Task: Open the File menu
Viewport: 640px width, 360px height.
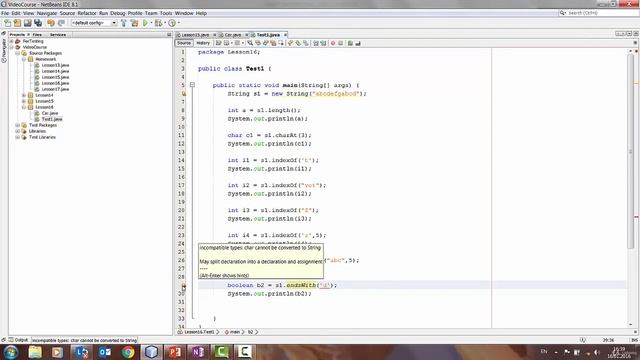Action: pos(5,13)
